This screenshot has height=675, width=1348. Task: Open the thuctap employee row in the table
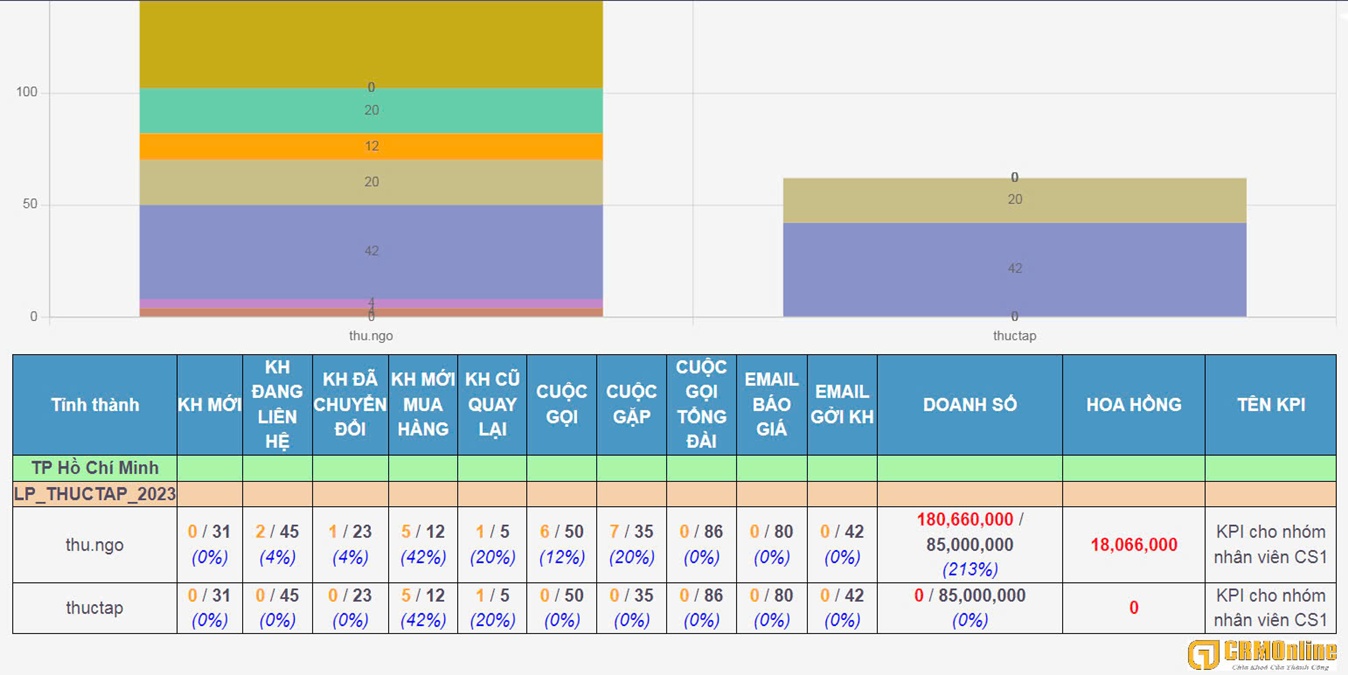tap(95, 608)
